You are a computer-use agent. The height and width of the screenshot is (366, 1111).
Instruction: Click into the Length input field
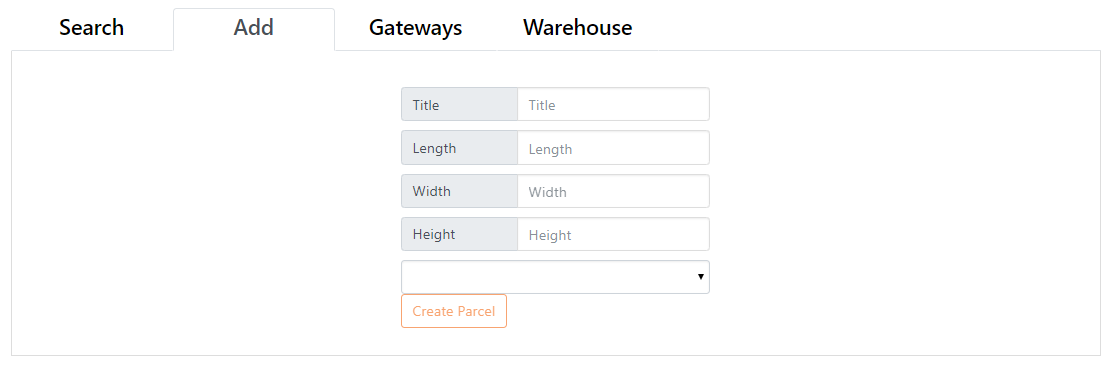point(614,148)
